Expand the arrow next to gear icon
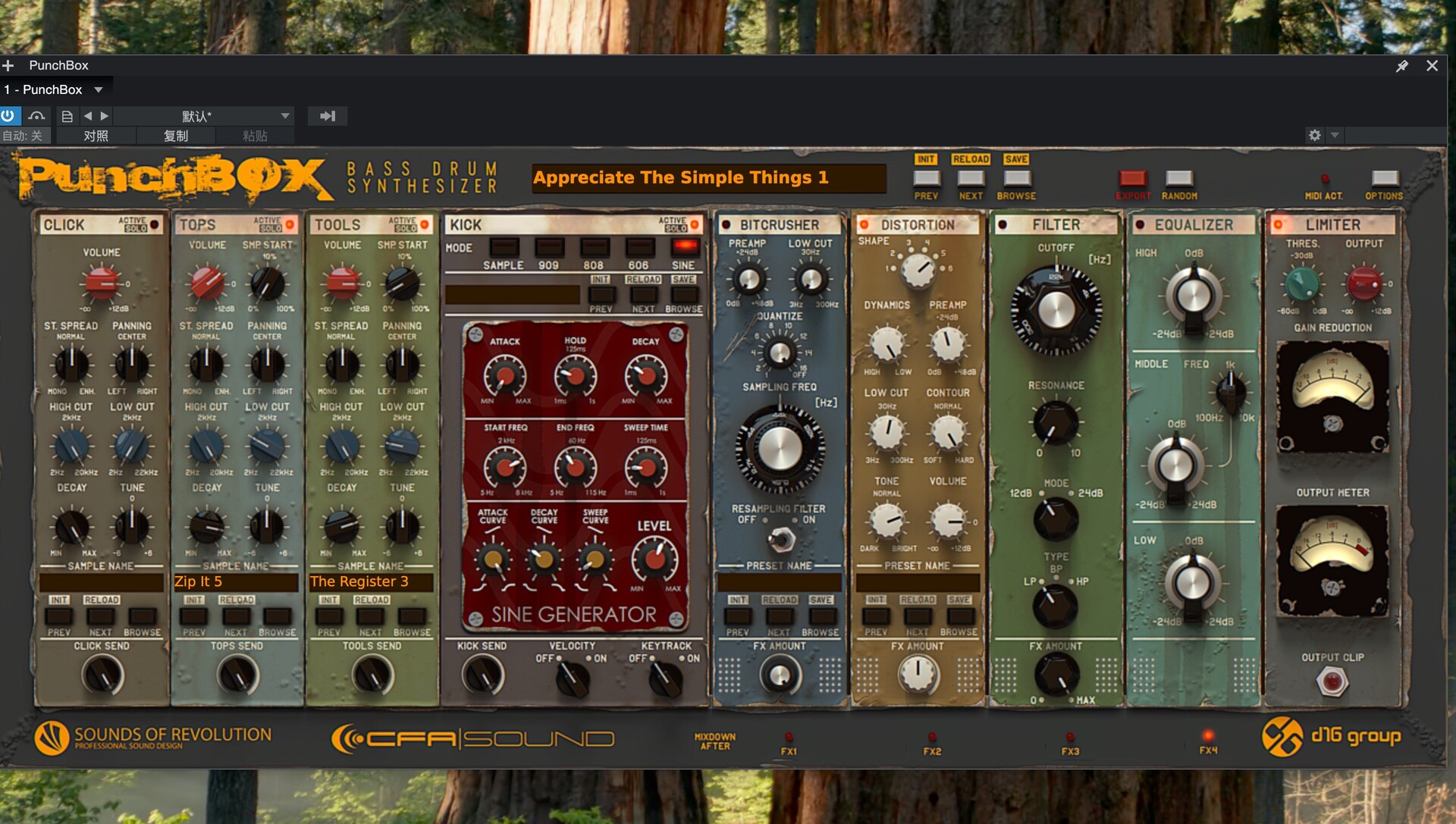This screenshot has width=1456, height=824. [x=1335, y=136]
